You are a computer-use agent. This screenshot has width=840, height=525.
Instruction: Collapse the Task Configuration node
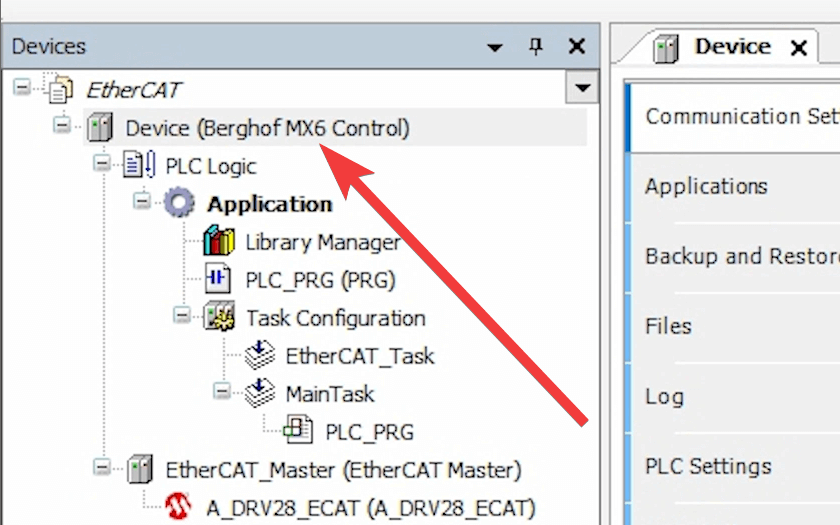point(182,315)
